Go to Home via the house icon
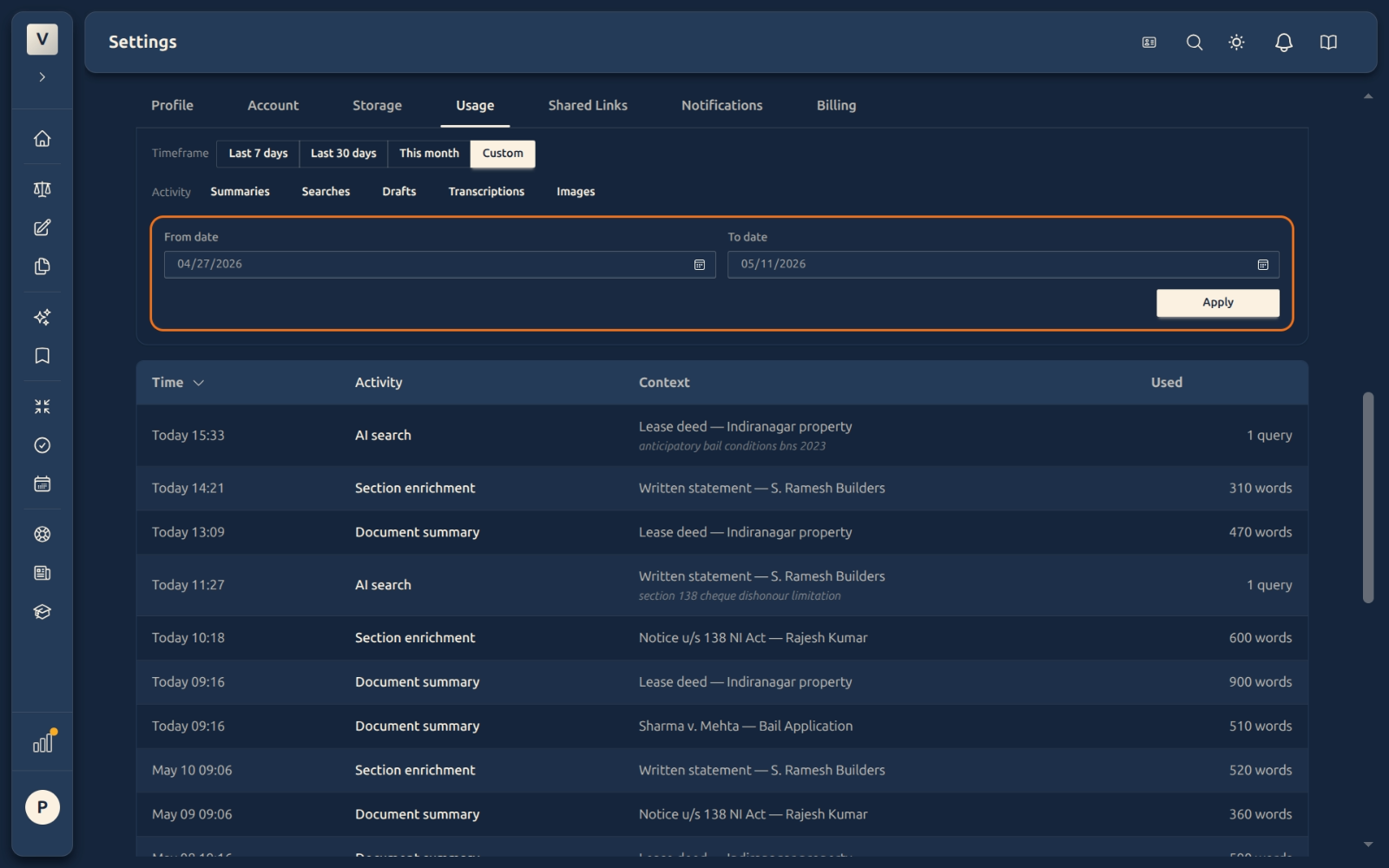The image size is (1389, 868). tap(42, 139)
